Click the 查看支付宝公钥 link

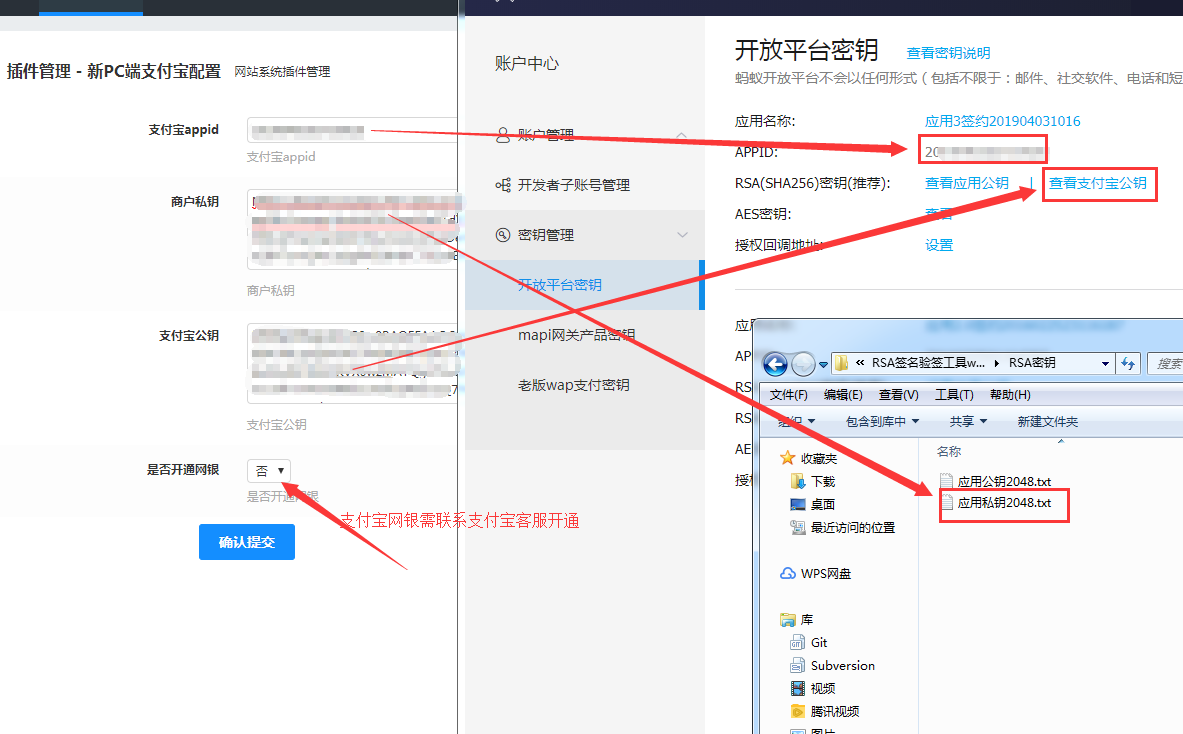[1098, 183]
